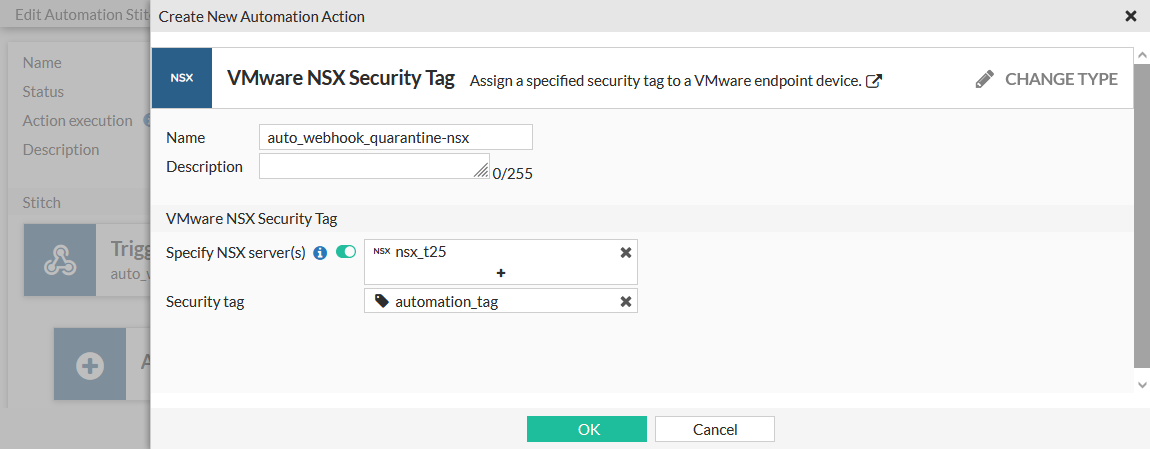Click into the Name input field
This screenshot has width=1150, height=449.
(x=395, y=137)
